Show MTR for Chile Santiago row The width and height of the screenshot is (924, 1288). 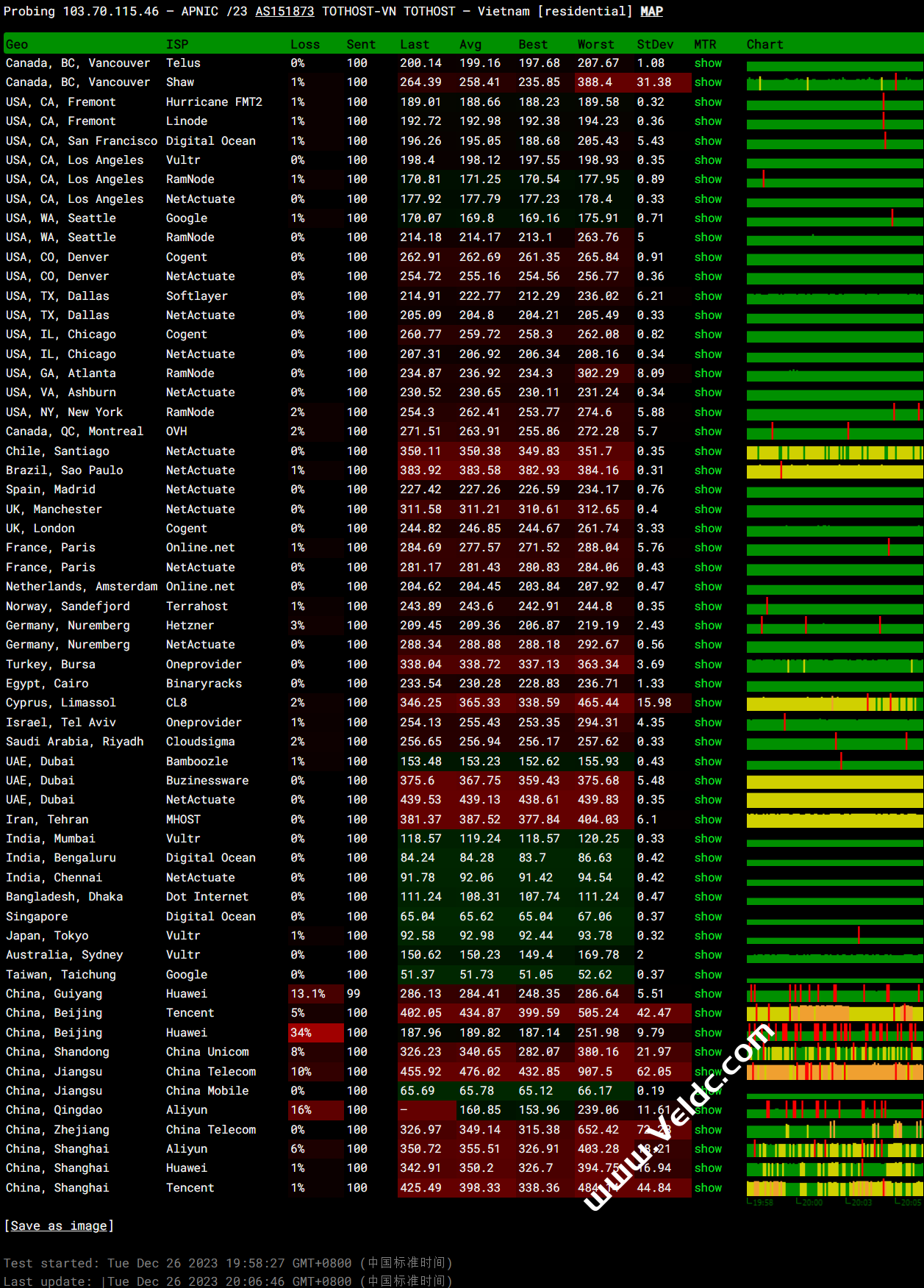point(708,451)
